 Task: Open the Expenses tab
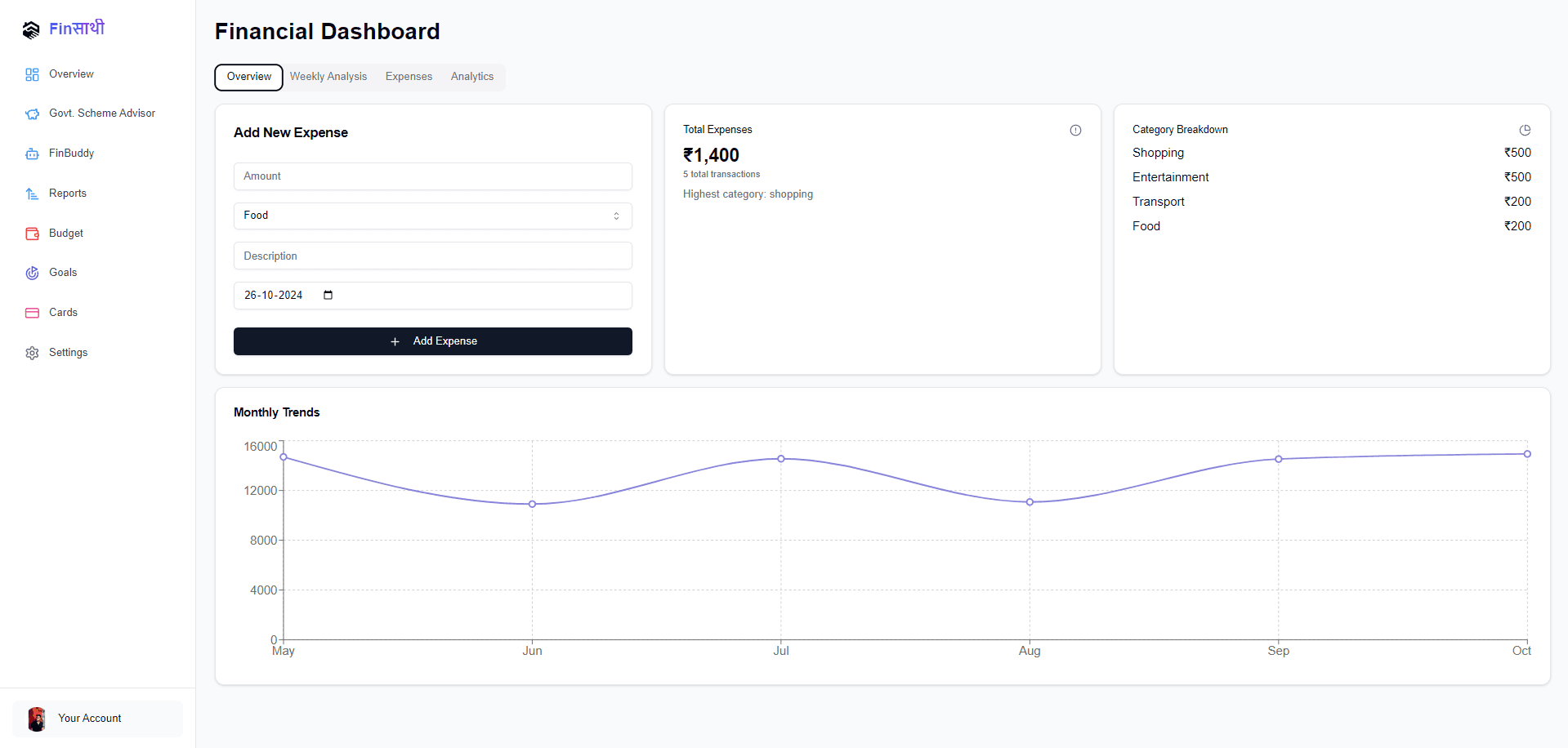(x=409, y=77)
